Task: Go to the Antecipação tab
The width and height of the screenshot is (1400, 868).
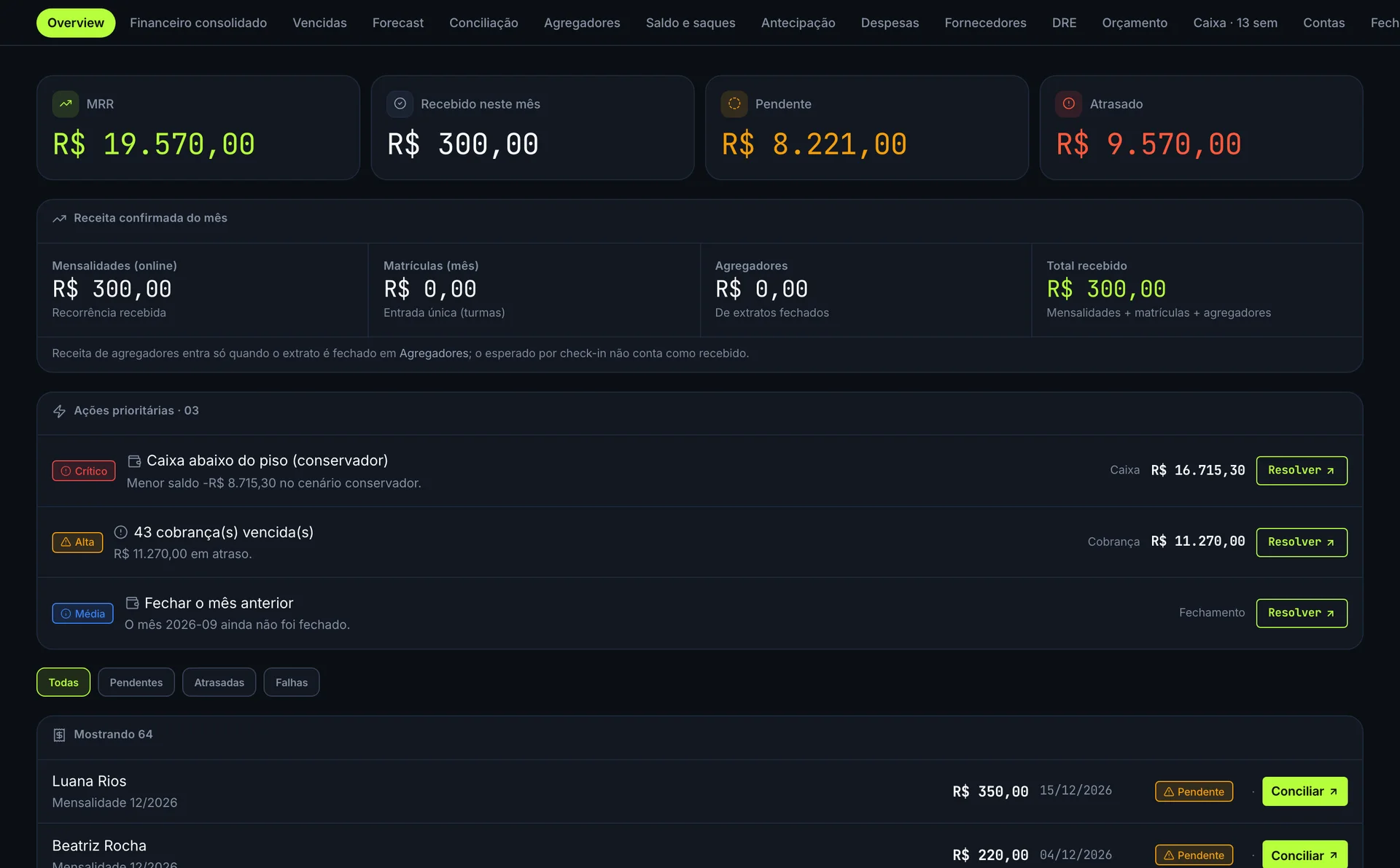Action: pos(798,23)
